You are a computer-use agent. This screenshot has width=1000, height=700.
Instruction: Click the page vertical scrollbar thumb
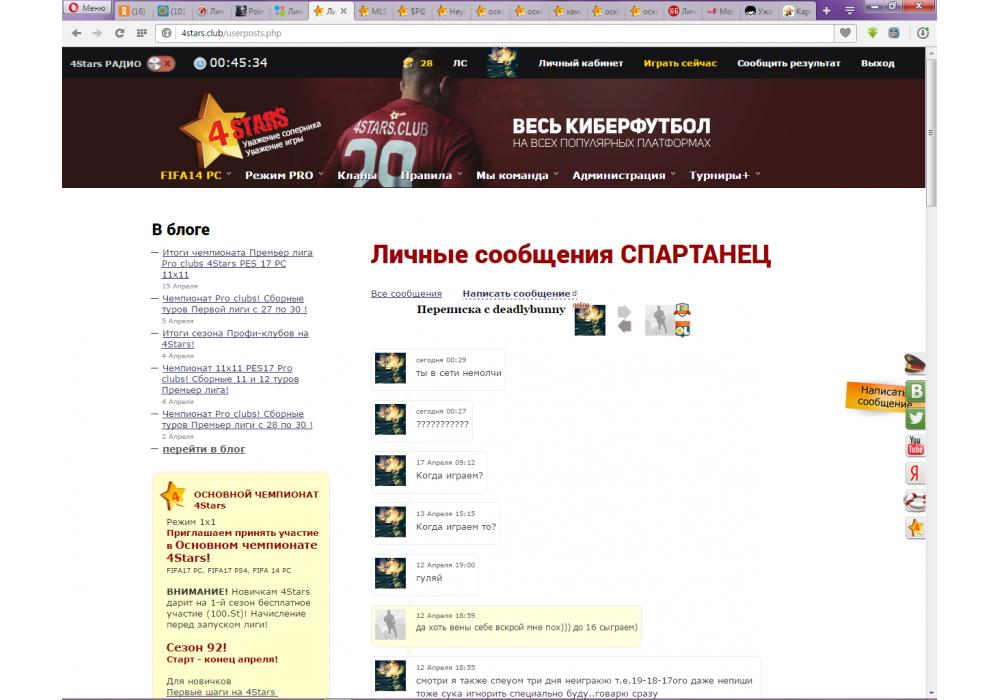931,133
